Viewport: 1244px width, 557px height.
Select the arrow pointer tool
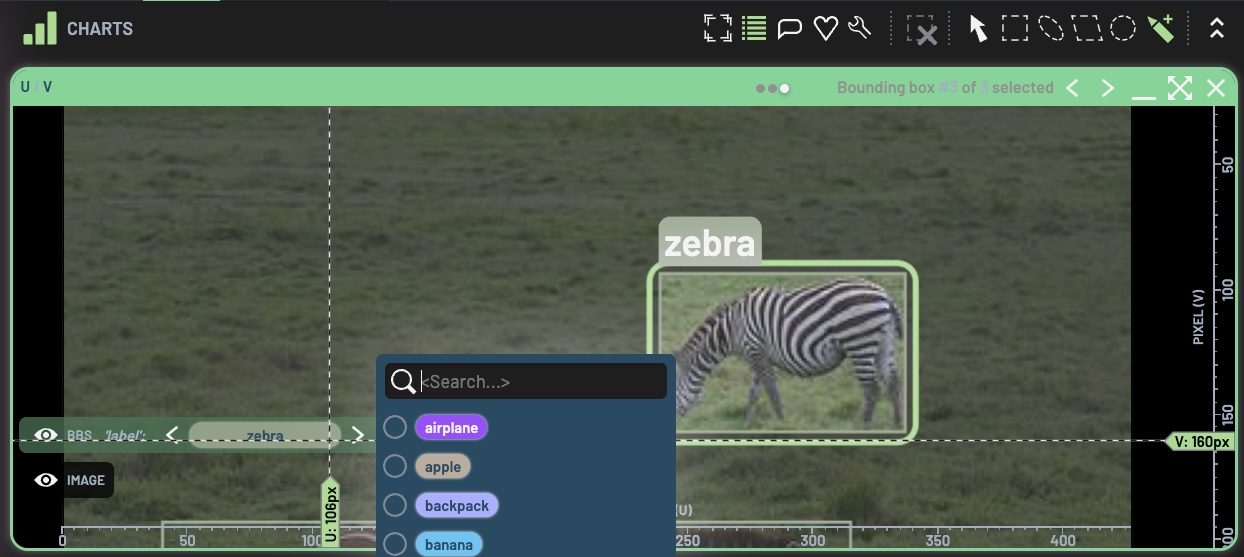tap(978, 28)
